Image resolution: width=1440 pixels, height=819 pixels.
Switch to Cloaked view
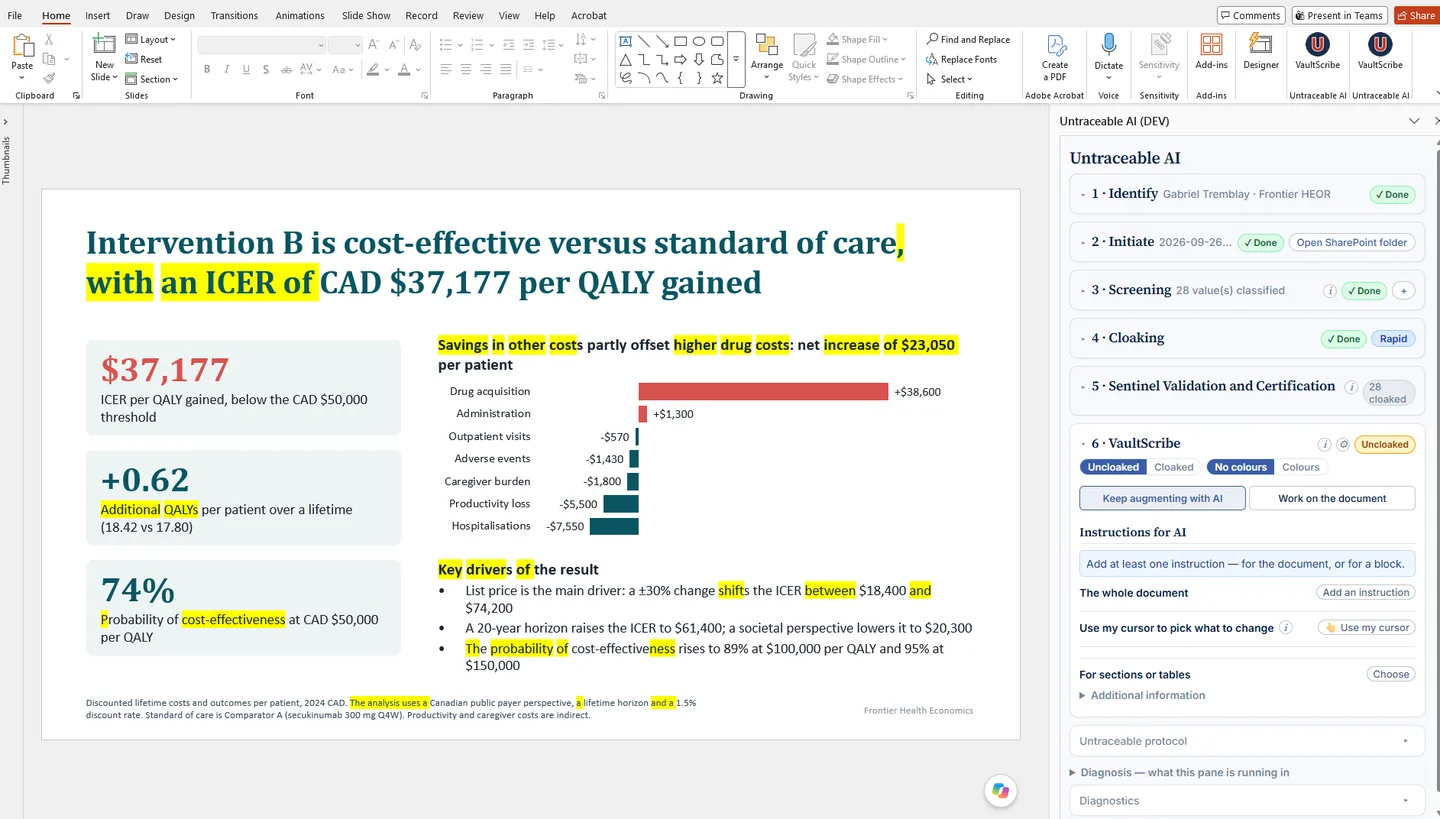click(x=1174, y=467)
